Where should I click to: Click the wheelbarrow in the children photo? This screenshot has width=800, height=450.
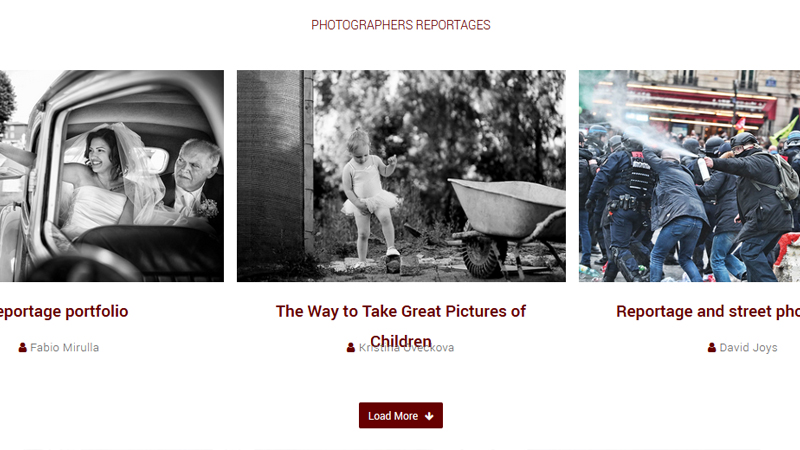(x=508, y=224)
